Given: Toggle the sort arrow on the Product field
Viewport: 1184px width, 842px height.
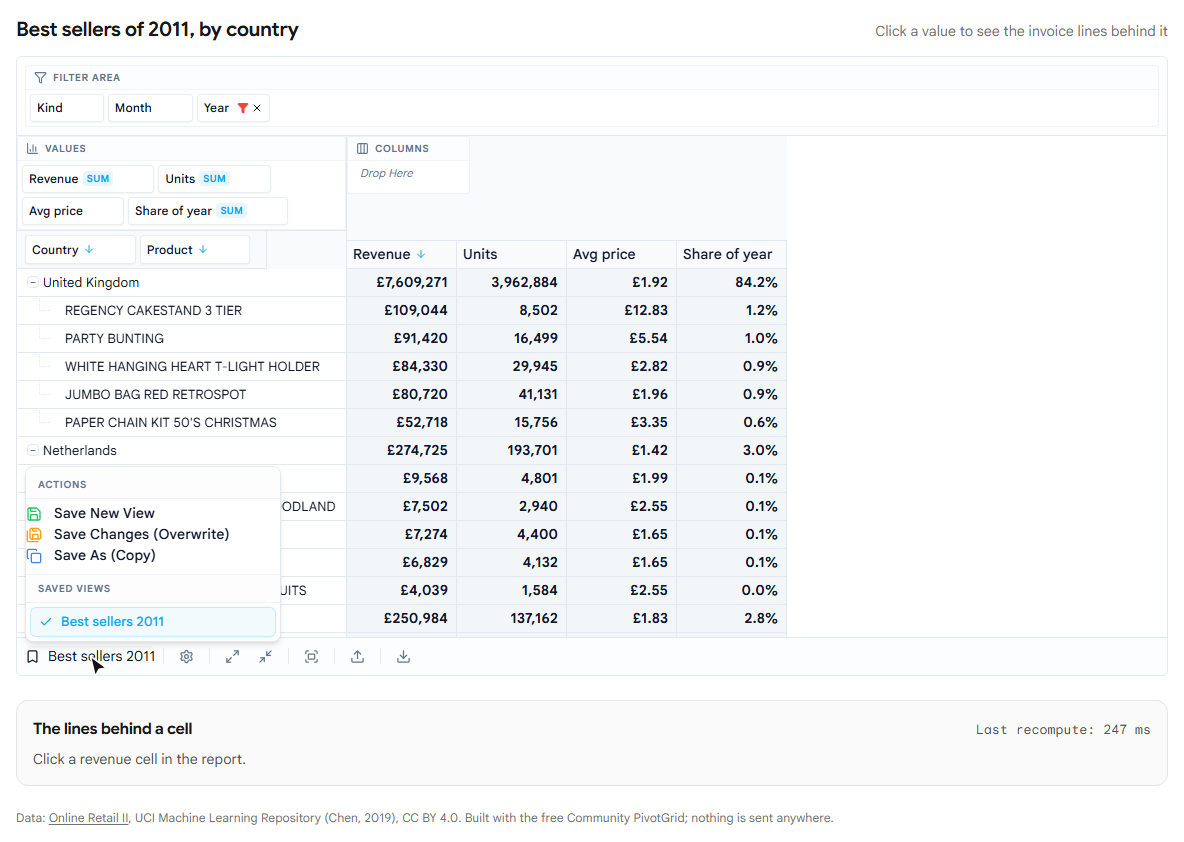Looking at the screenshot, I should 203,249.
